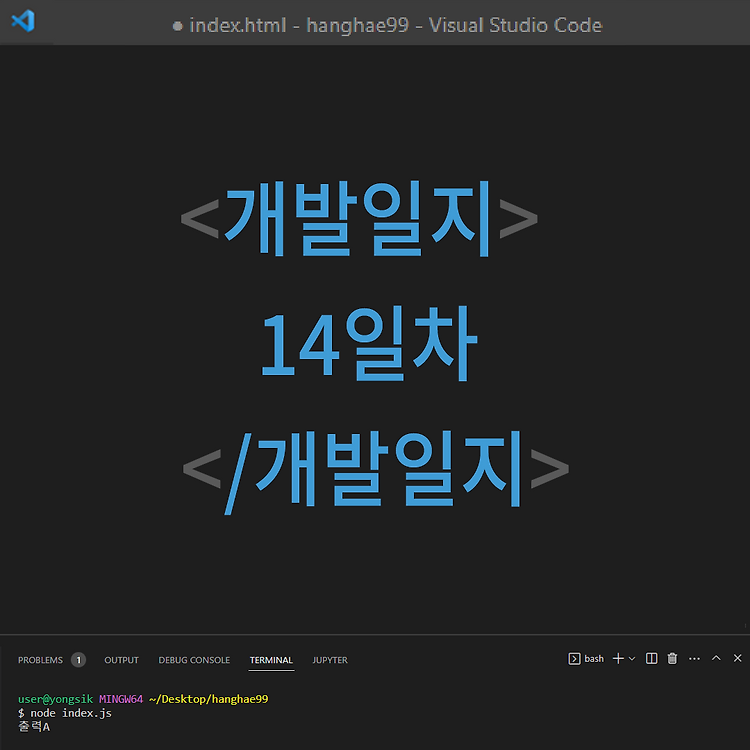This screenshot has height=750, width=750.
Task: Click the Visual Studio Code logo icon
Action: click(x=23, y=21)
